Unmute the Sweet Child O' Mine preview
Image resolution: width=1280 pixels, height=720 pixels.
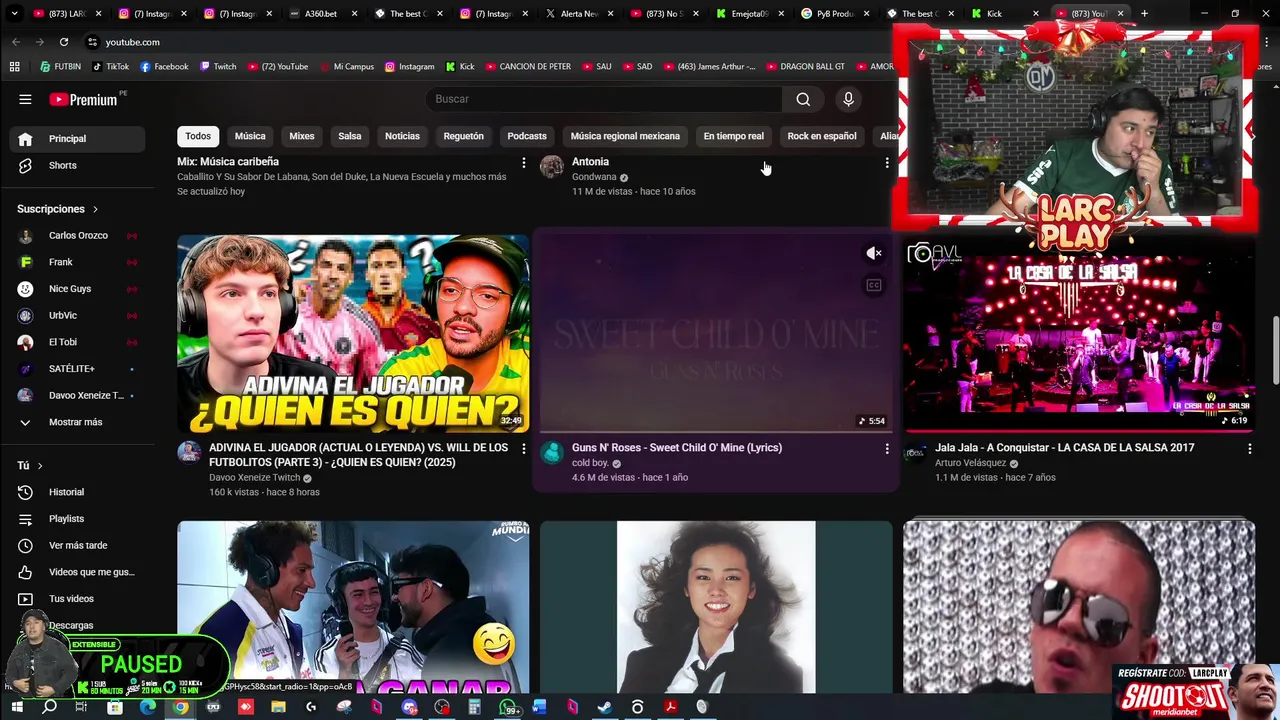click(874, 254)
